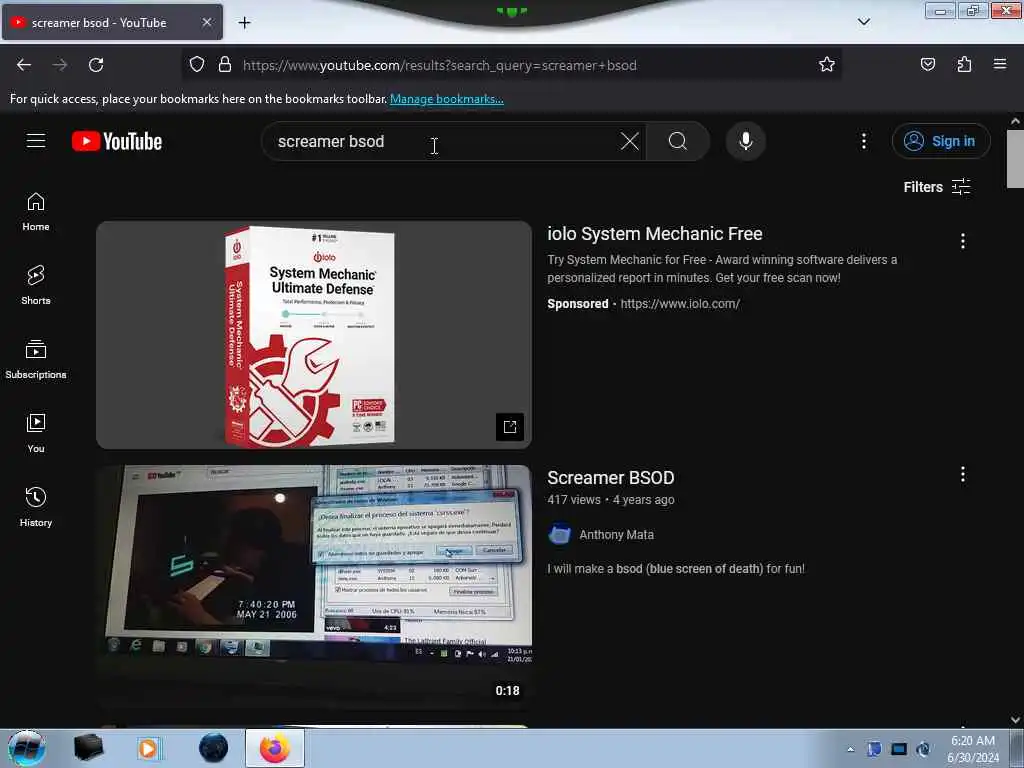Open Shorts in the sidebar
The width and height of the screenshot is (1024, 768).
coord(36,285)
